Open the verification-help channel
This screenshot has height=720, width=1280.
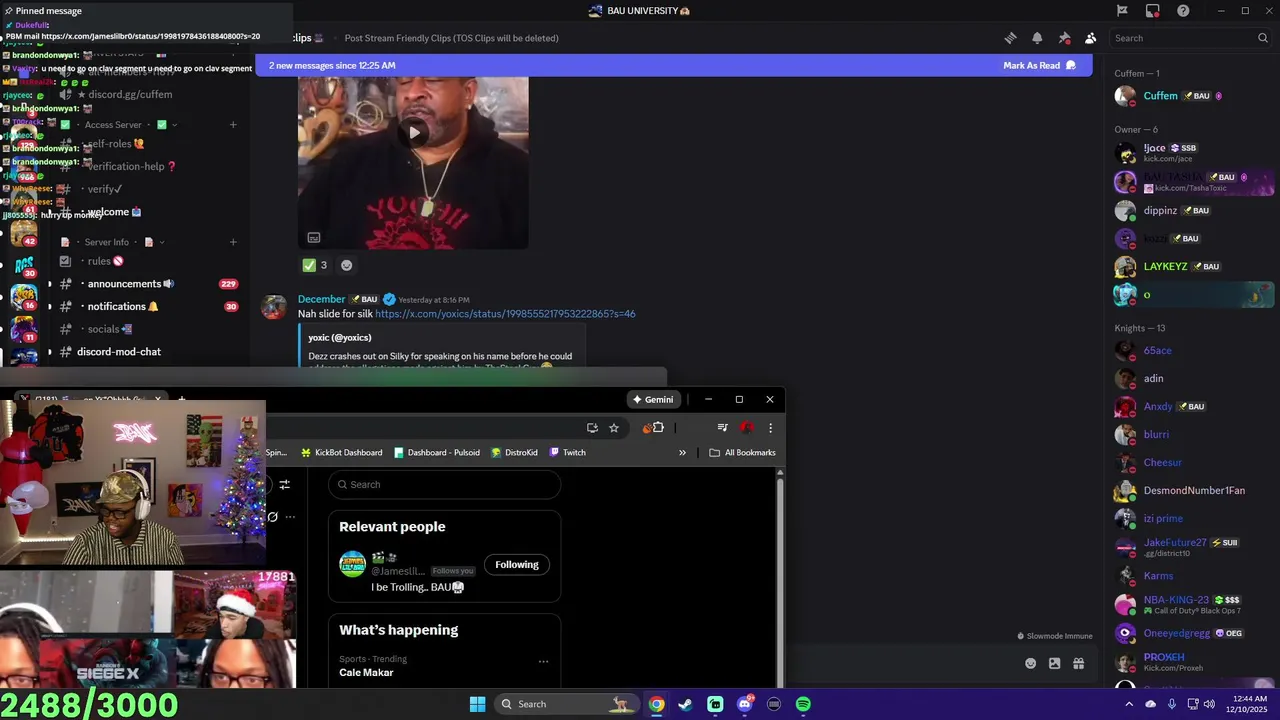(147, 166)
